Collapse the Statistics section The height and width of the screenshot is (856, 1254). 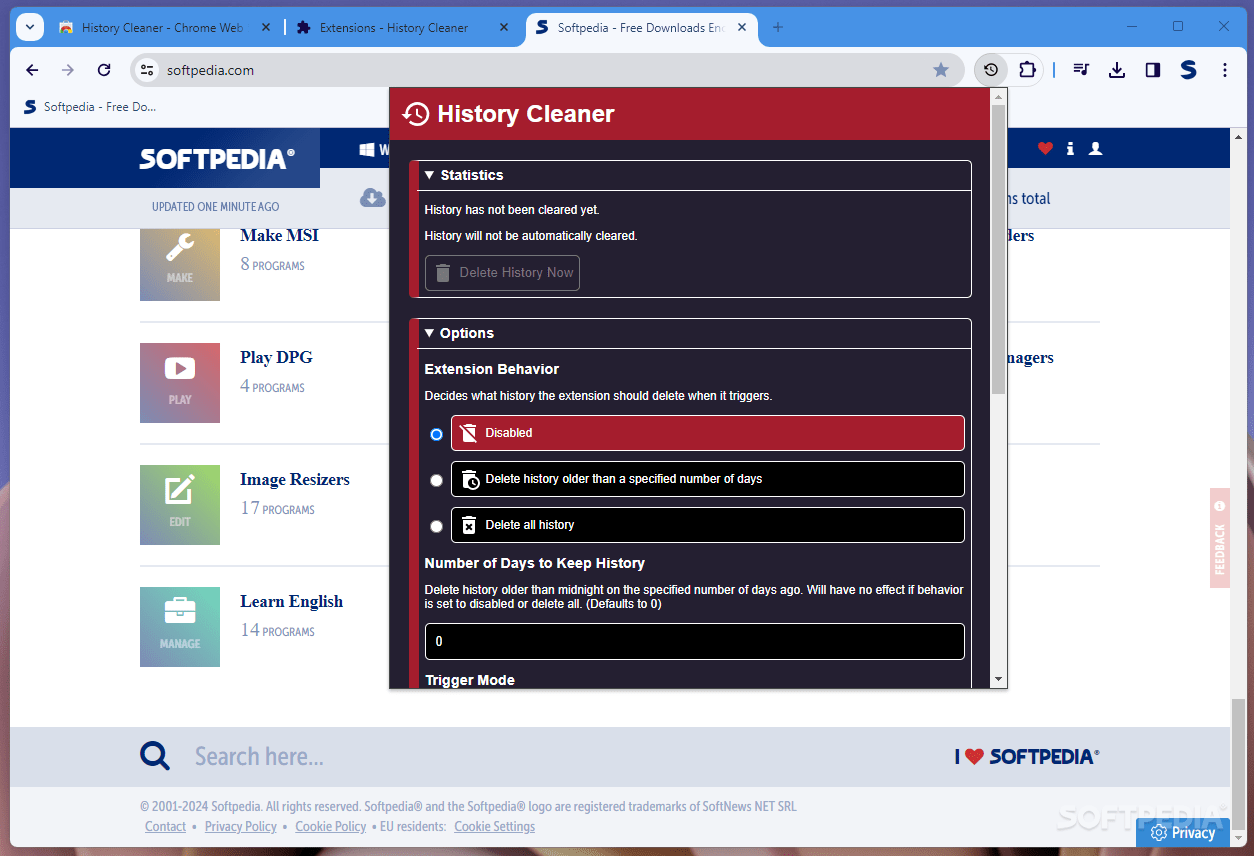(x=429, y=175)
